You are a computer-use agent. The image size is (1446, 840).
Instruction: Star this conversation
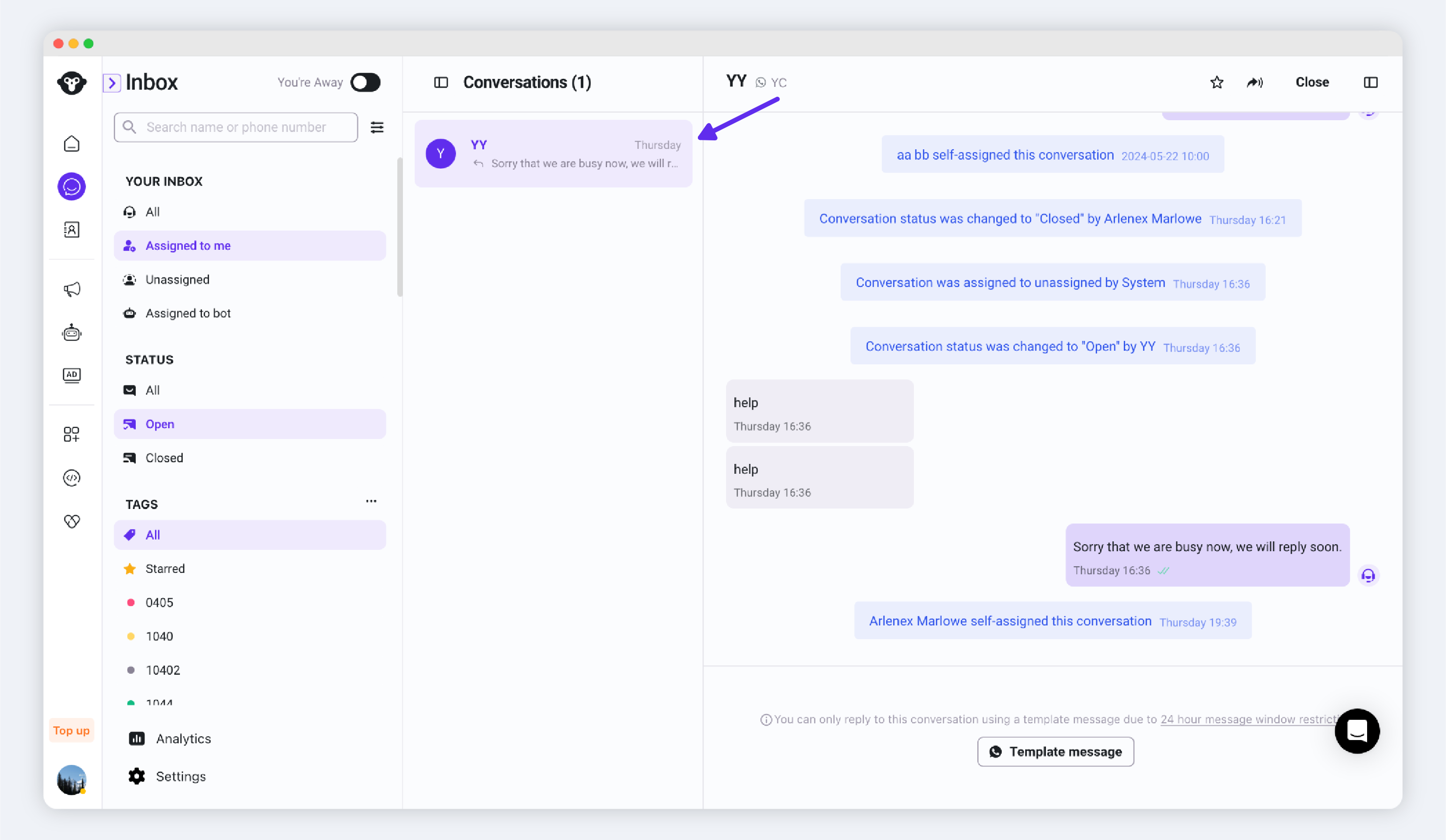1216,83
